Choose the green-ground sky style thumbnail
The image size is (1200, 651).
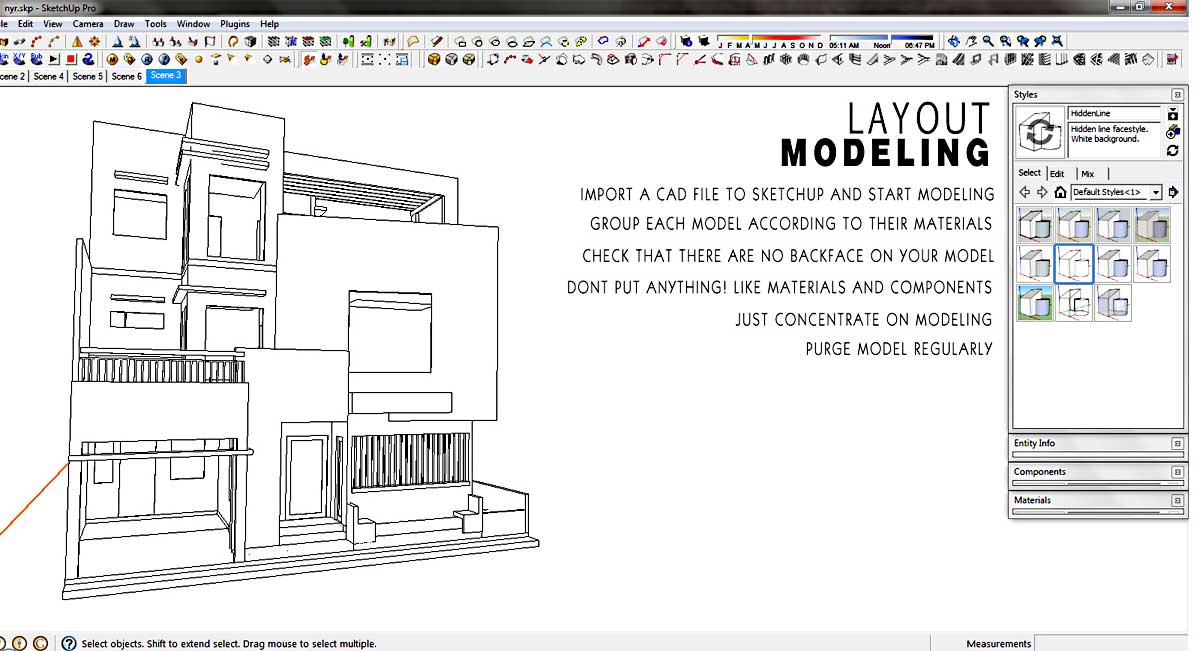1036,303
